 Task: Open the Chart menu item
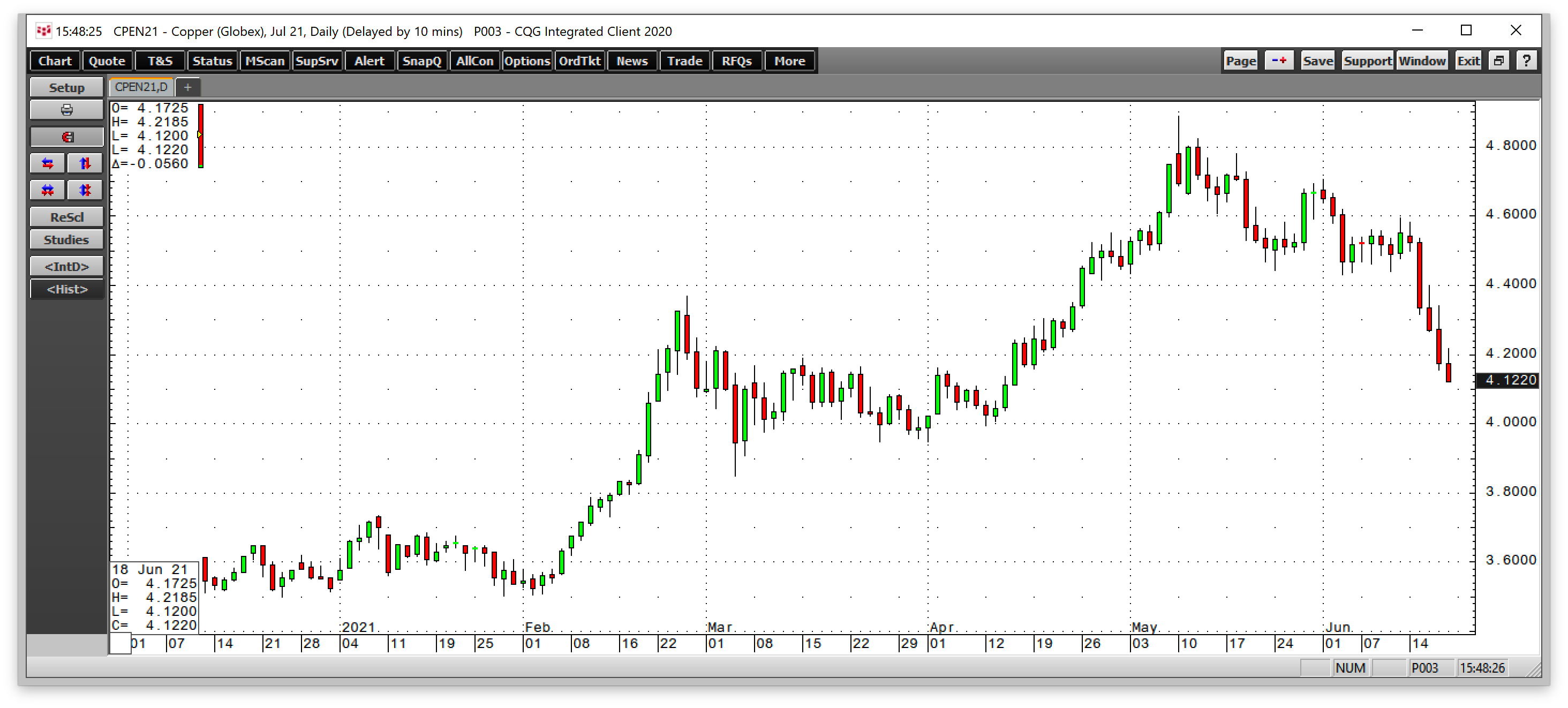tap(55, 61)
